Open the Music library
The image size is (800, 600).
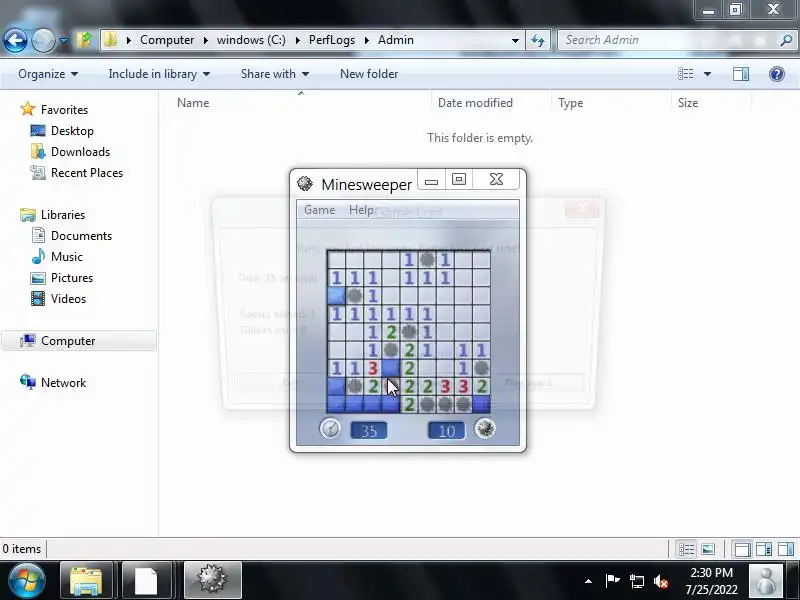[67, 256]
